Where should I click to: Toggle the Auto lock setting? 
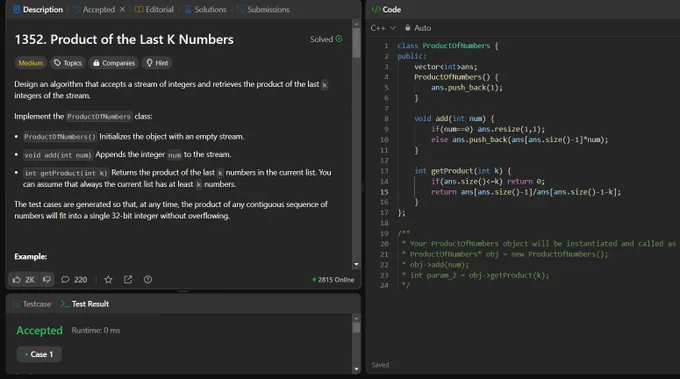tap(418, 28)
